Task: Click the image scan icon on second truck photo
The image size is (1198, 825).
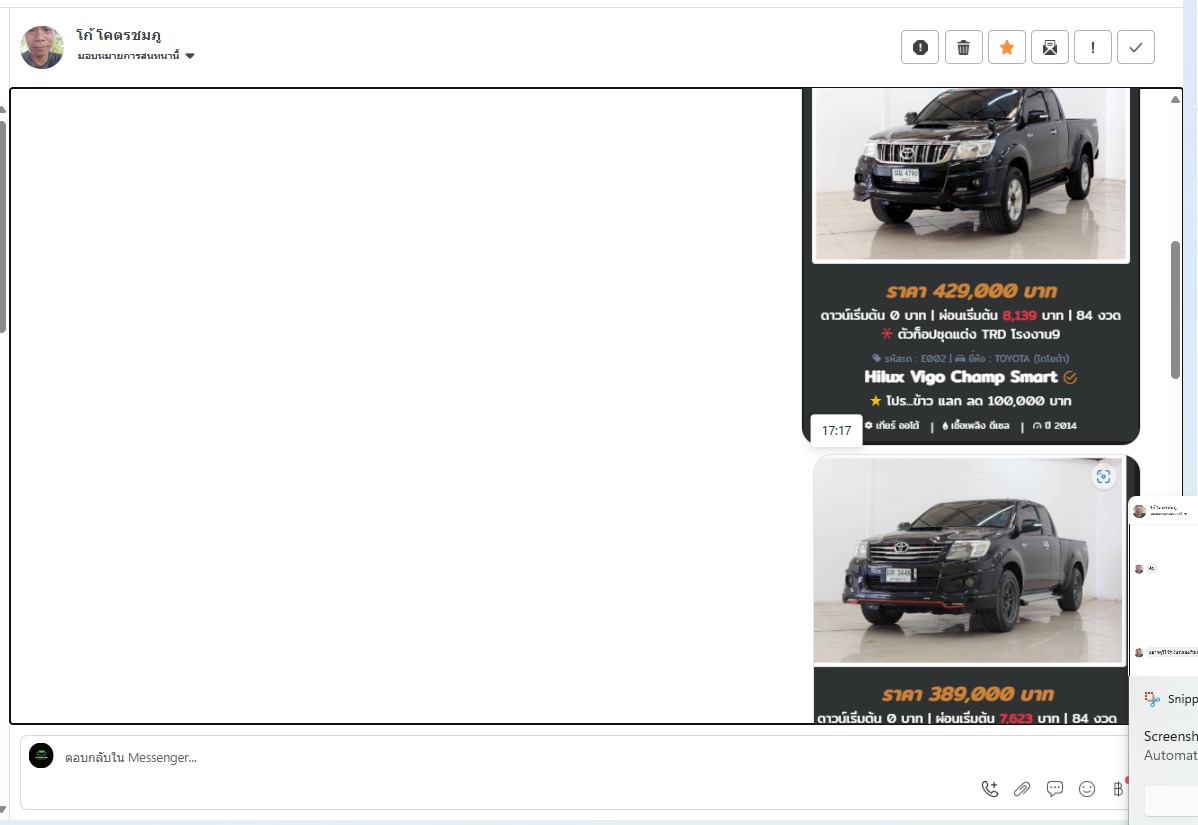Action: (x=1103, y=477)
